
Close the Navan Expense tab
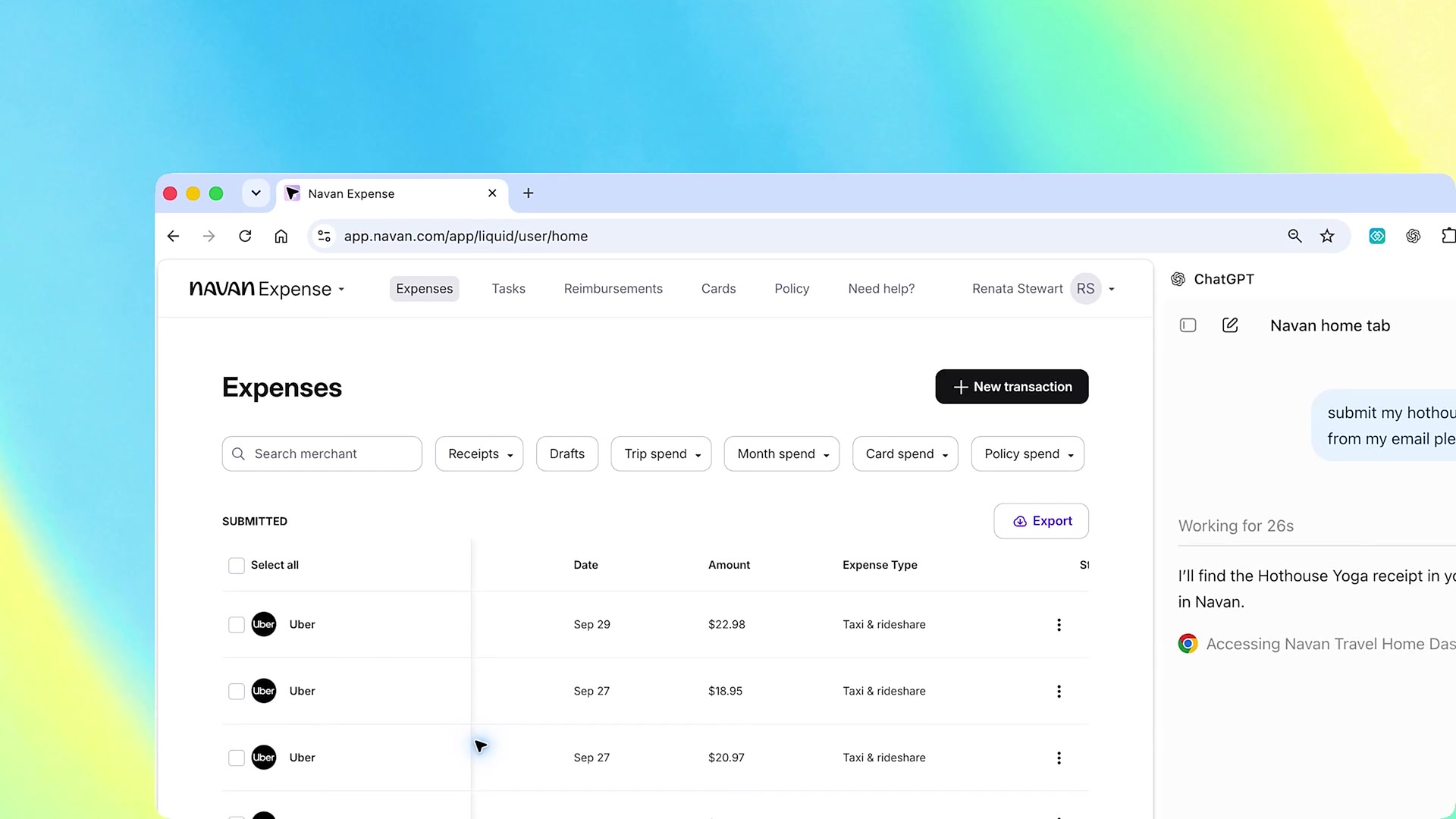point(492,193)
